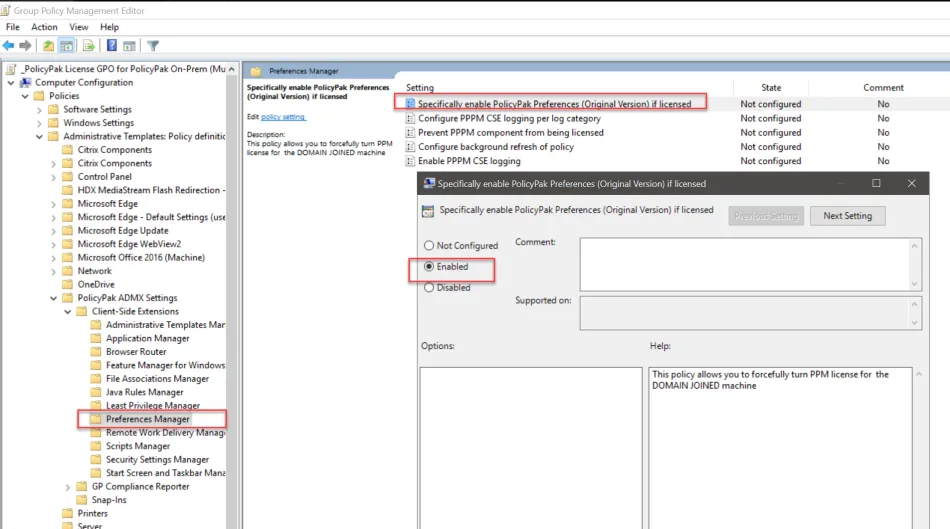The height and width of the screenshot is (529, 950).
Task: Open the View menu
Action: (79, 27)
